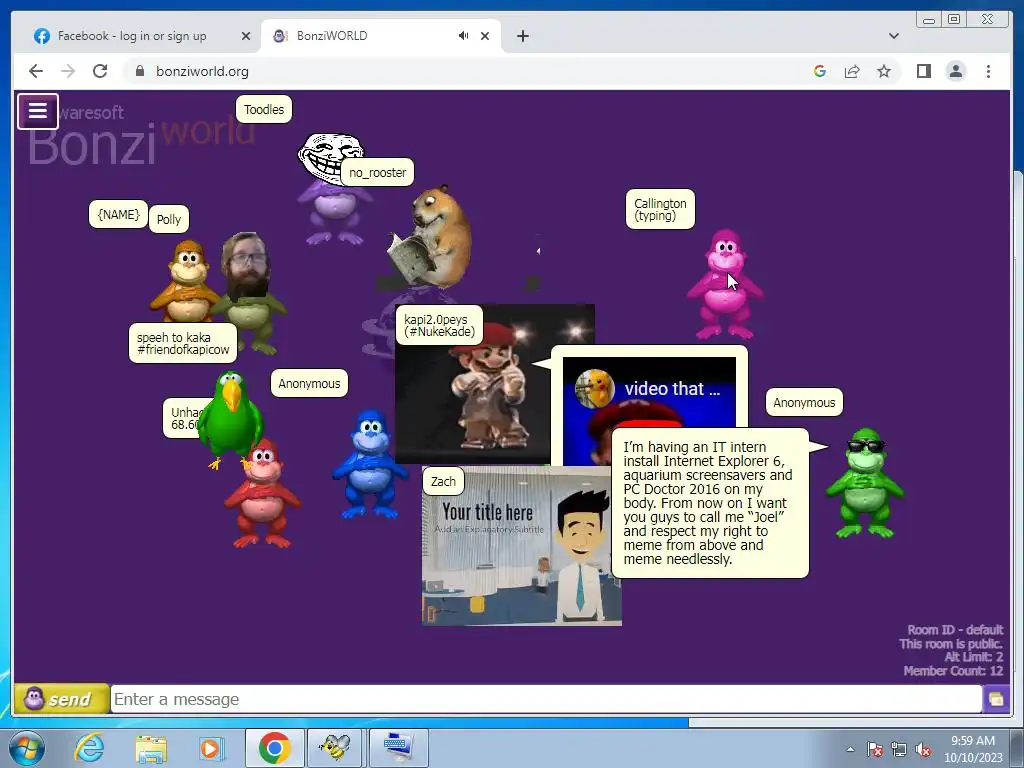Click Anonymous tag above green Bonzi
The width and height of the screenshot is (1024, 768).
(804, 402)
